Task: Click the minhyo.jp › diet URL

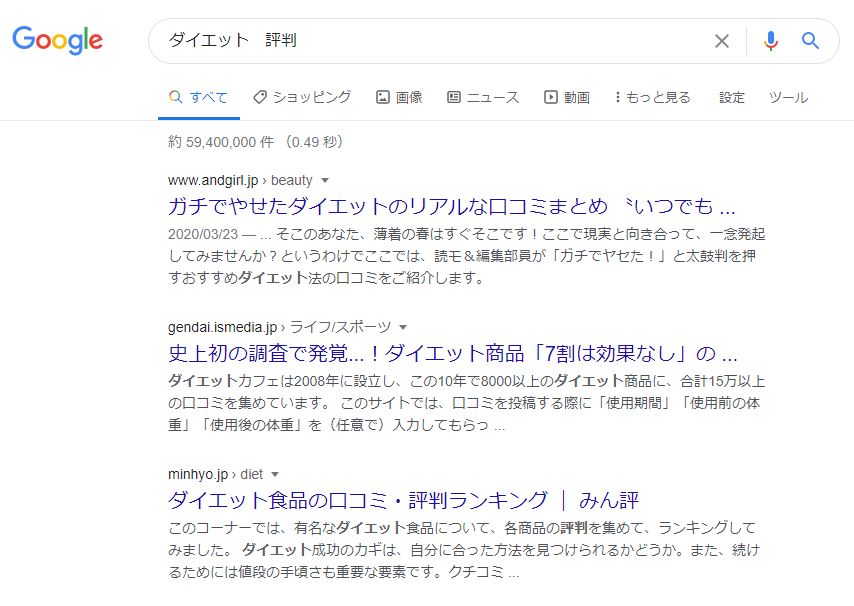Action: click(216, 474)
